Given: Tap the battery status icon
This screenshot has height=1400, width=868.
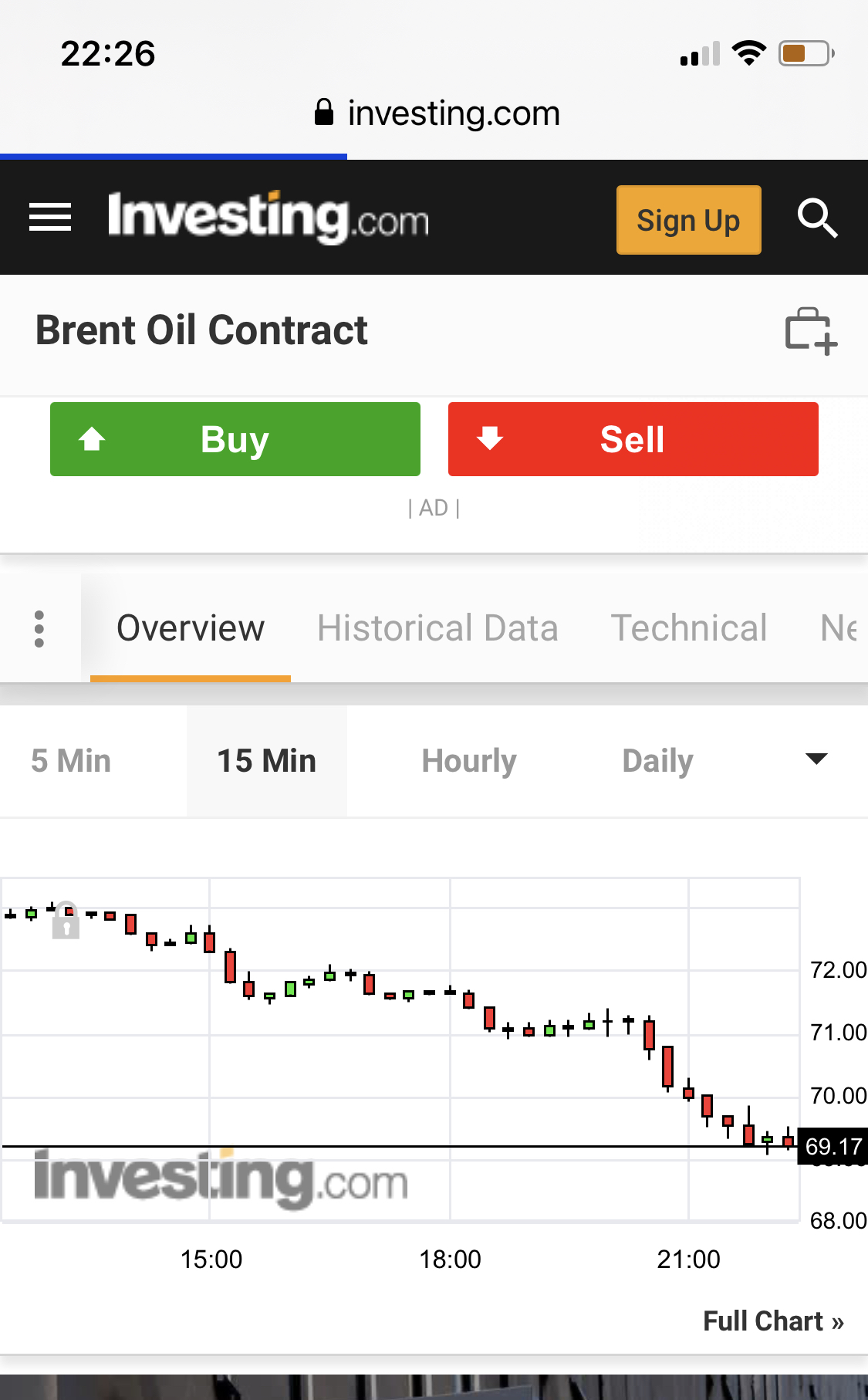Looking at the screenshot, I should pos(806,53).
